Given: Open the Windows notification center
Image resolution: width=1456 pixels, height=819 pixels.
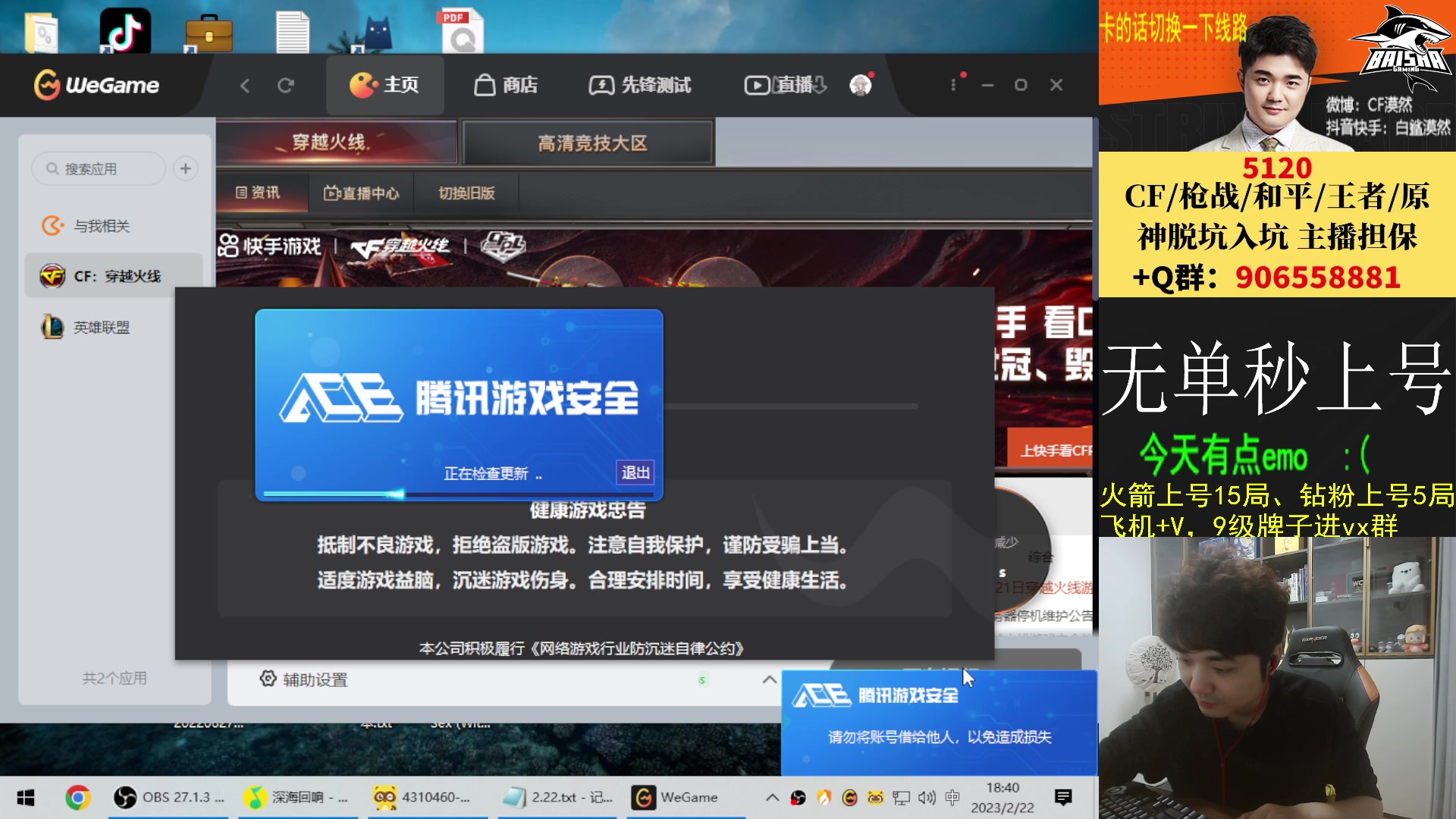Looking at the screenshot, I should click(x=1063, y=797).
